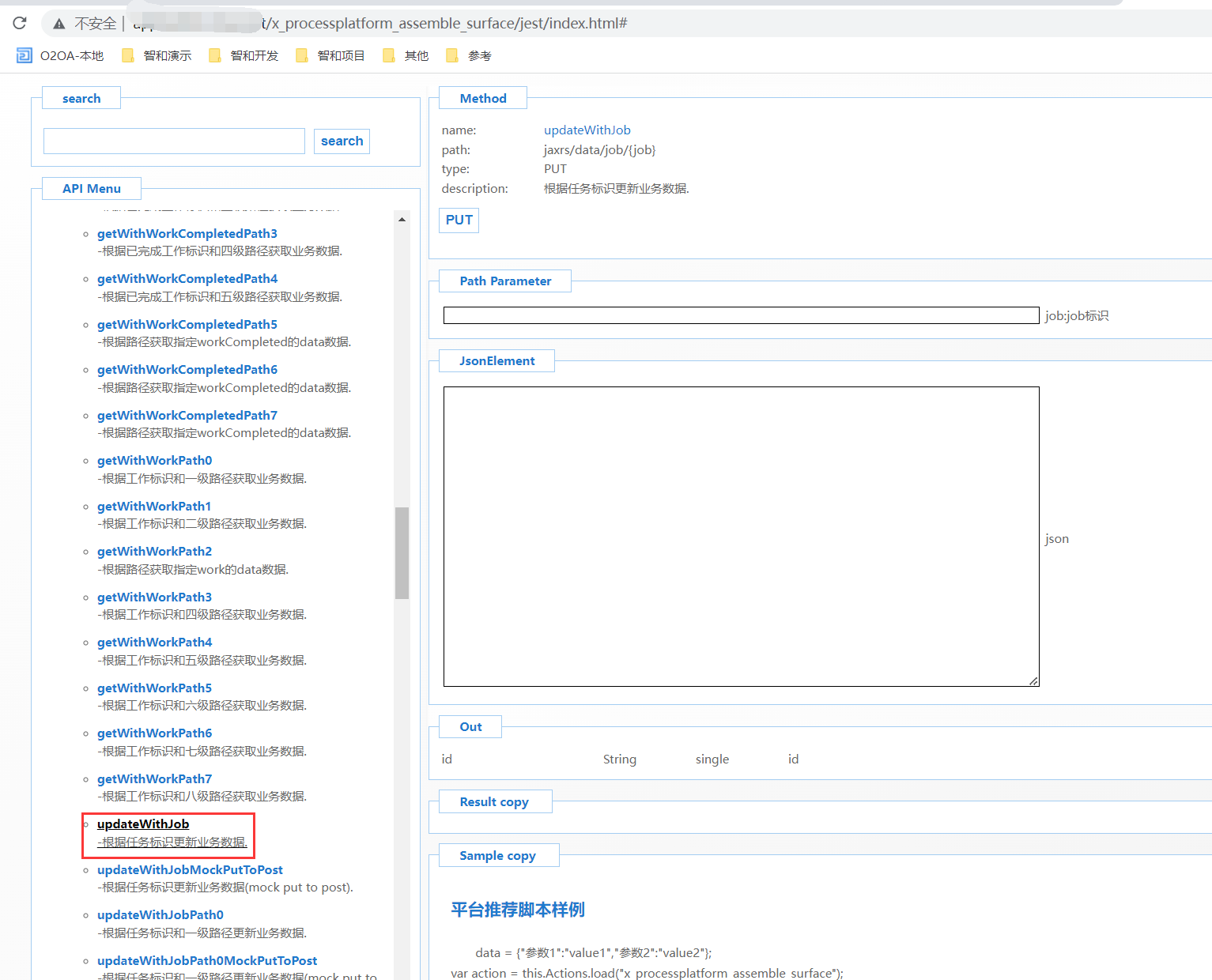Open the updateWithJobPath0 API link
Viewport: 1212px width, 980px height.
160,914
